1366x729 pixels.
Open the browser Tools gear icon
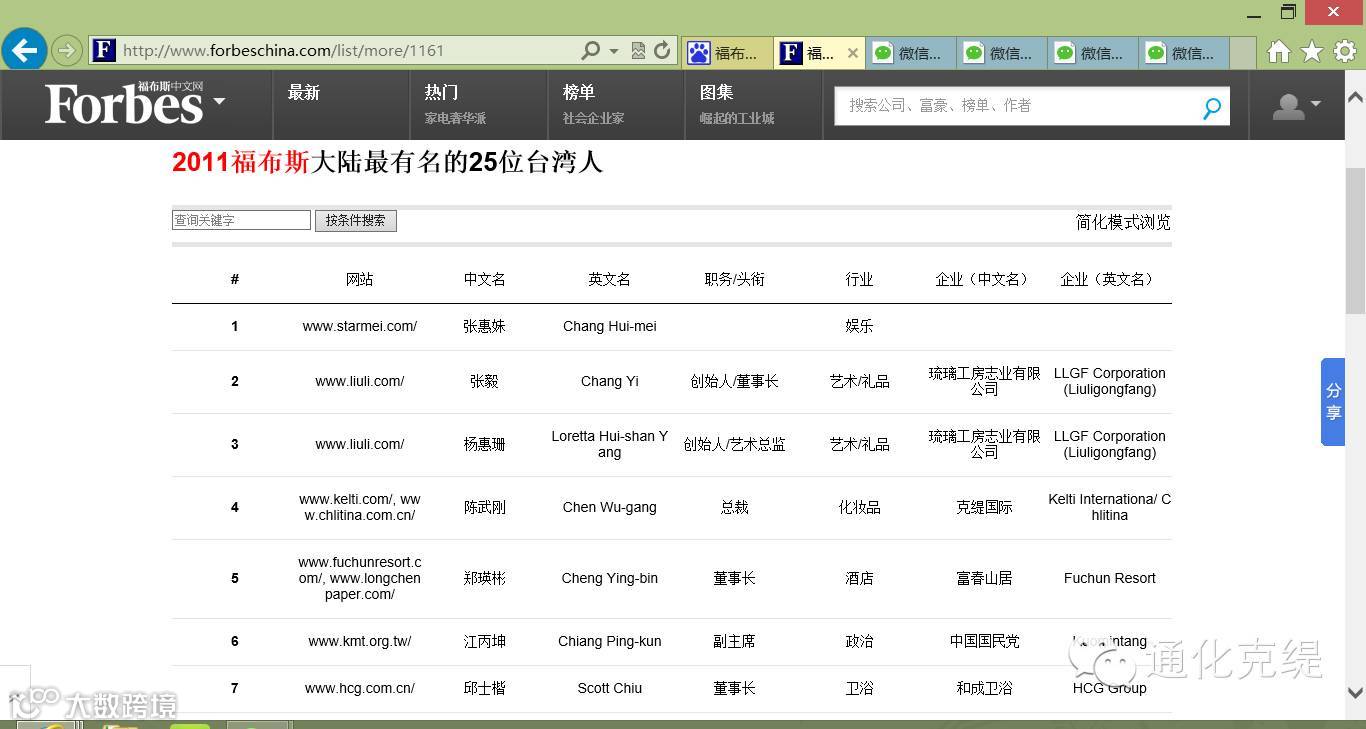1345,51
